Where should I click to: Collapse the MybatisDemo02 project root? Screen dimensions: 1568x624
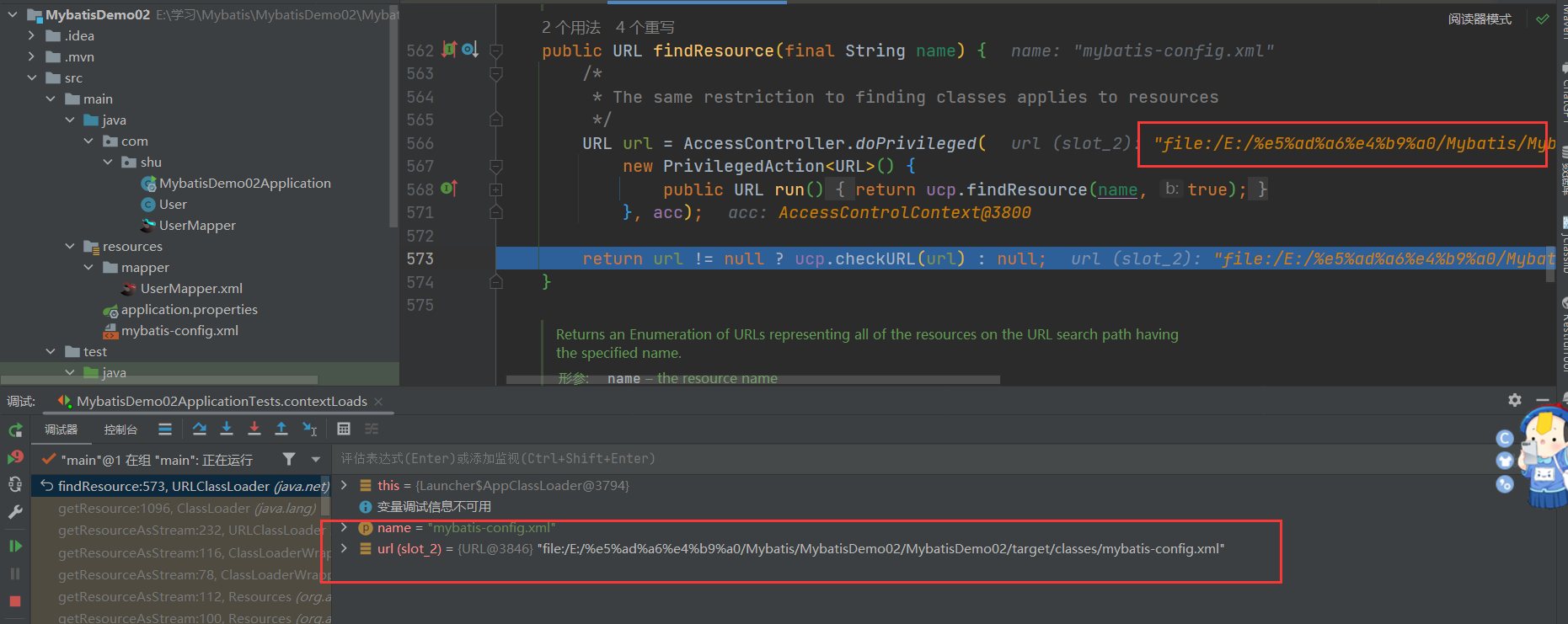[13, 14]
